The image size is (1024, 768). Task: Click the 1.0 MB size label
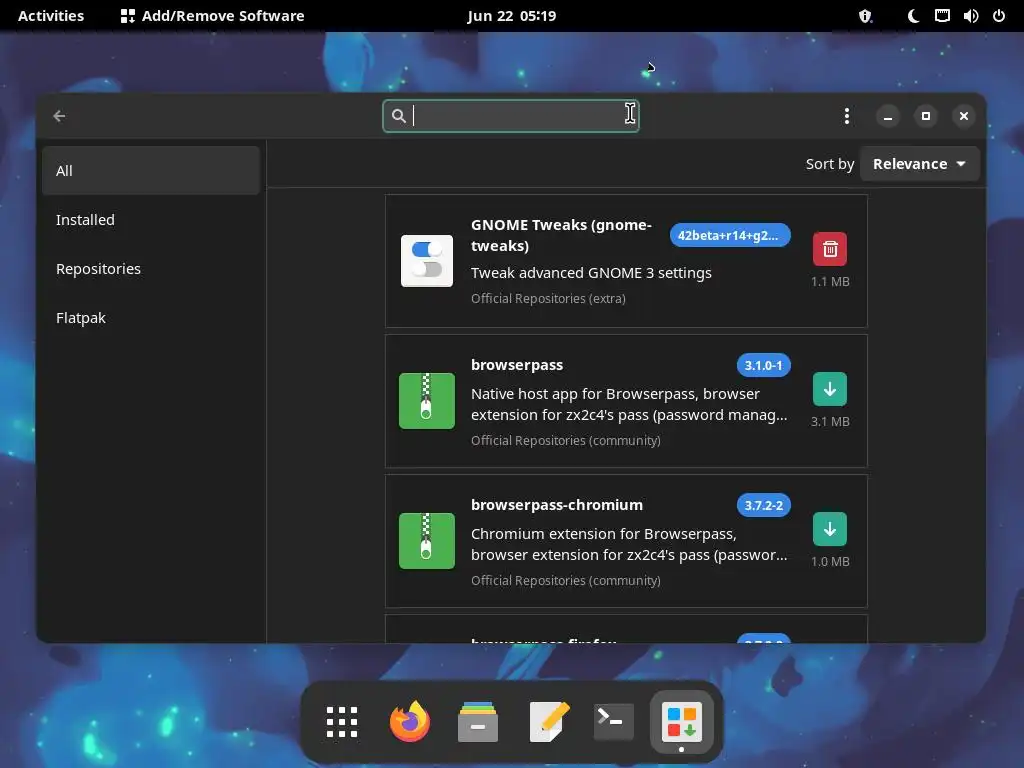click(x=830, y=562)
